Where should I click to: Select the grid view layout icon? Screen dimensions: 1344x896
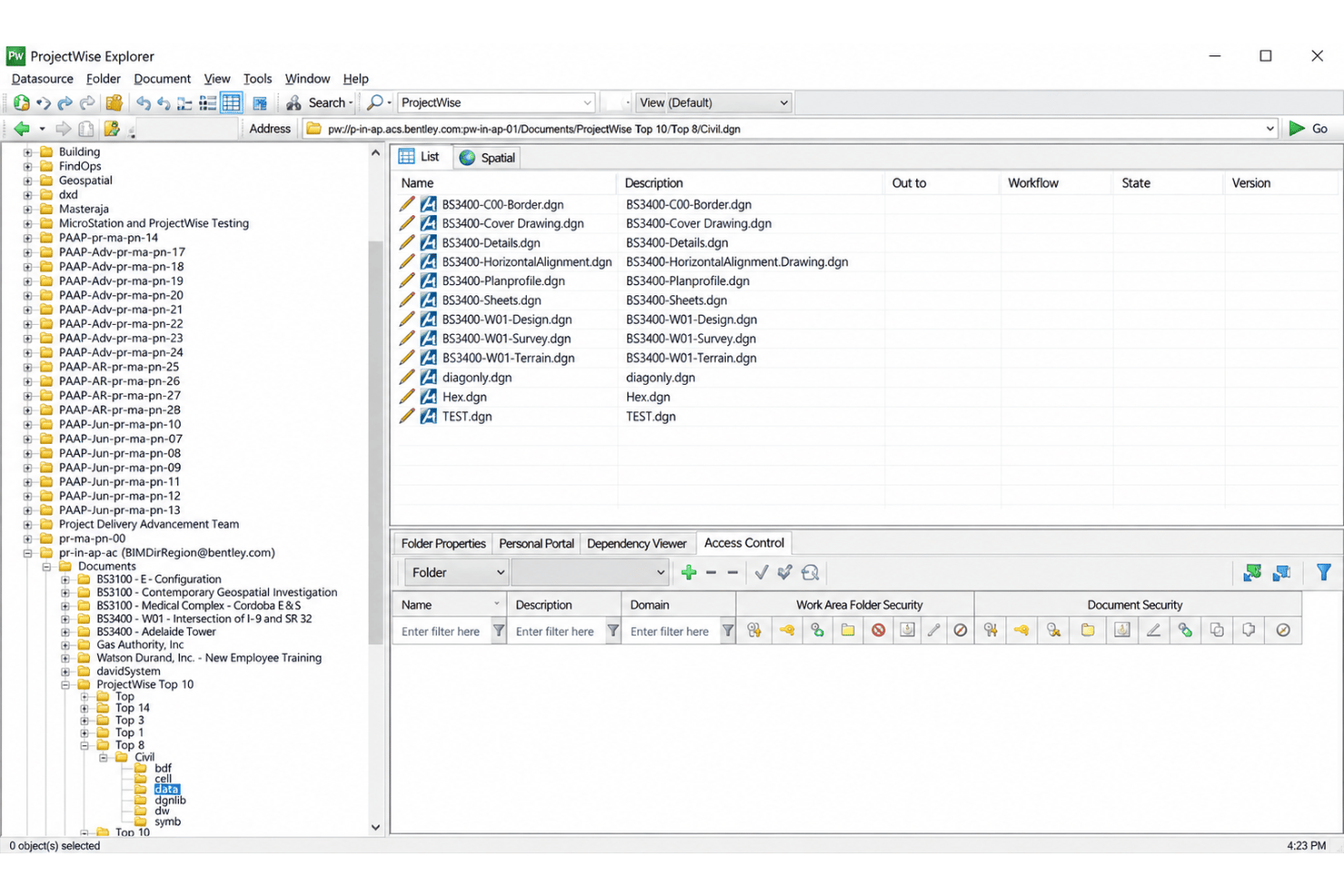pos(232,103)
